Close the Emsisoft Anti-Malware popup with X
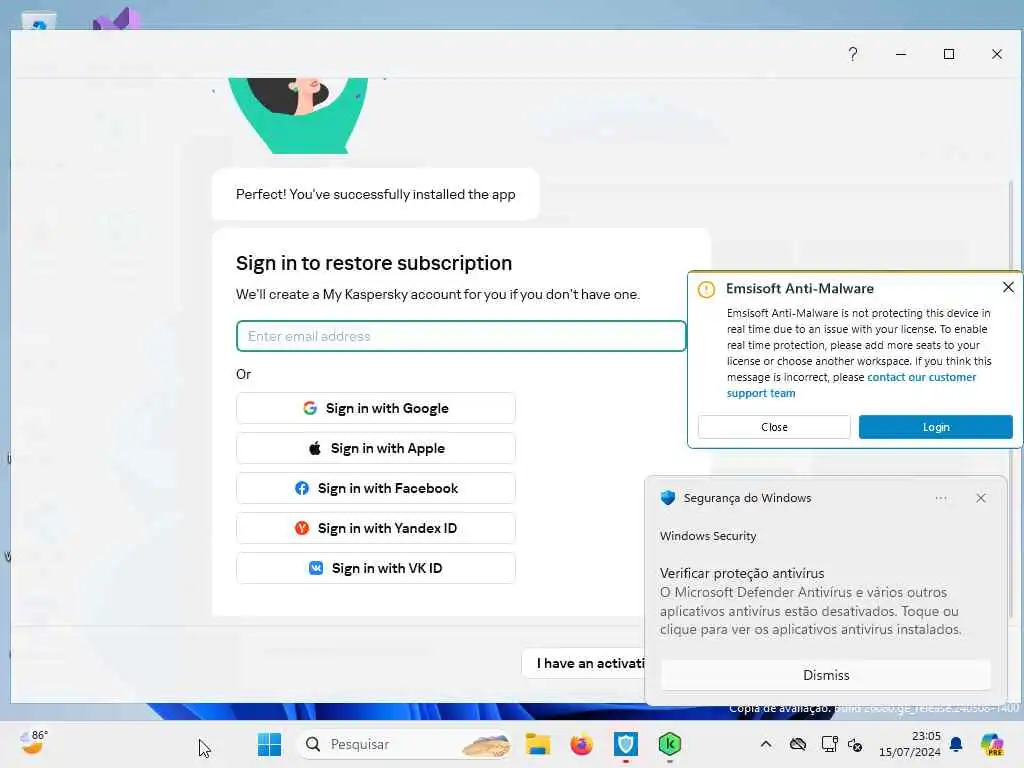Viewport: 1024px width, 768px height. pyautogui.click(x=1008, y=287)
